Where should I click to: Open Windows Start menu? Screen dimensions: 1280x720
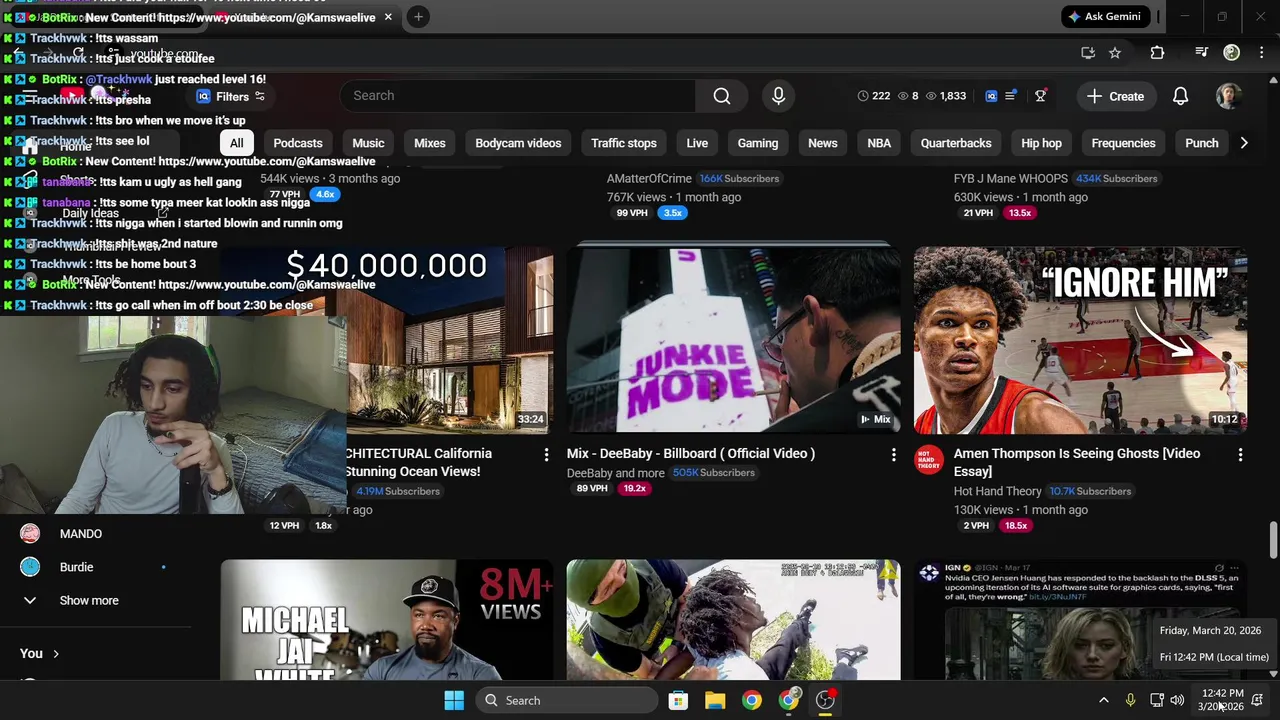tap(454, 700)
